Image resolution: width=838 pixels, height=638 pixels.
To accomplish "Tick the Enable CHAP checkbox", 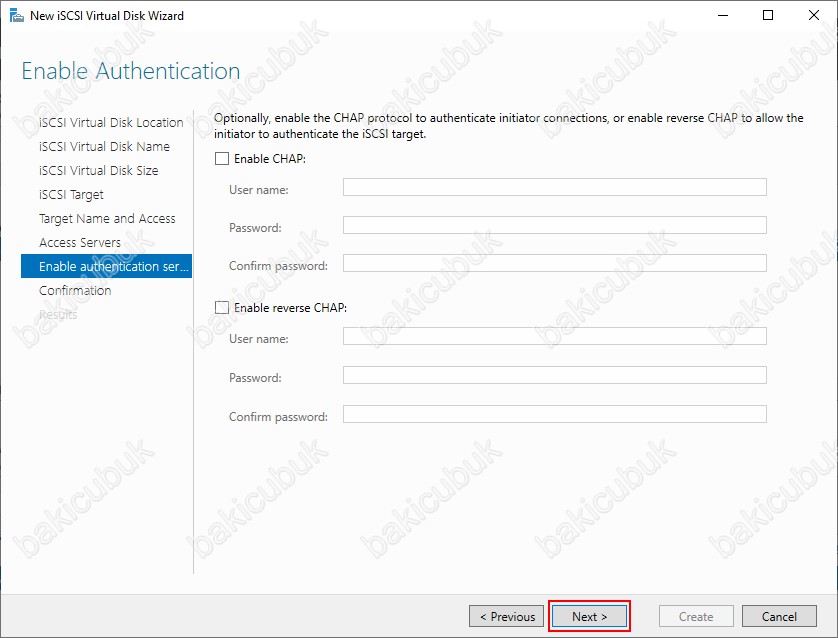I will (222, 159).
